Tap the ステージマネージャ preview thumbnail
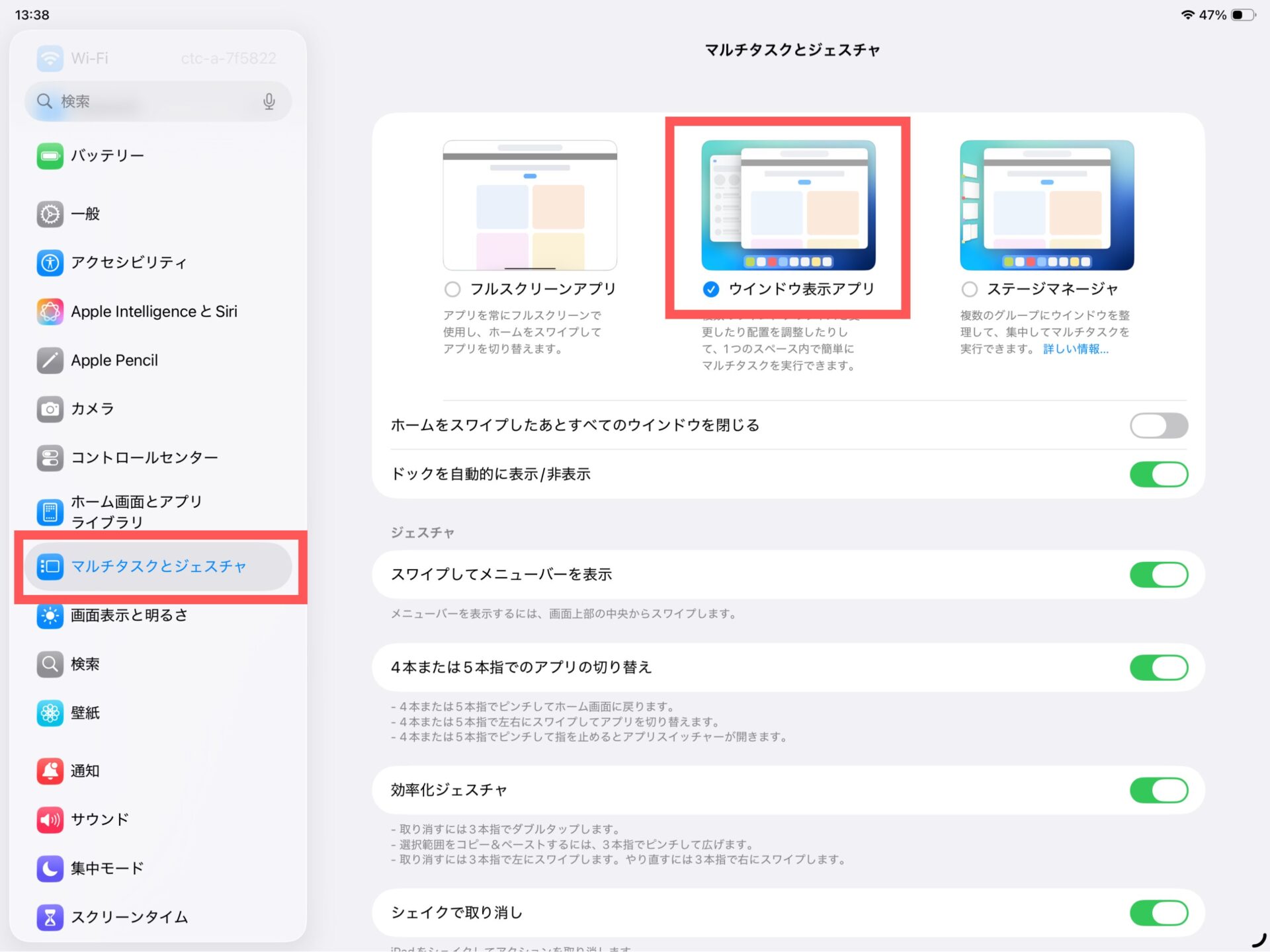This screenshot has width=1270, height=952. tap(1046, 205)
